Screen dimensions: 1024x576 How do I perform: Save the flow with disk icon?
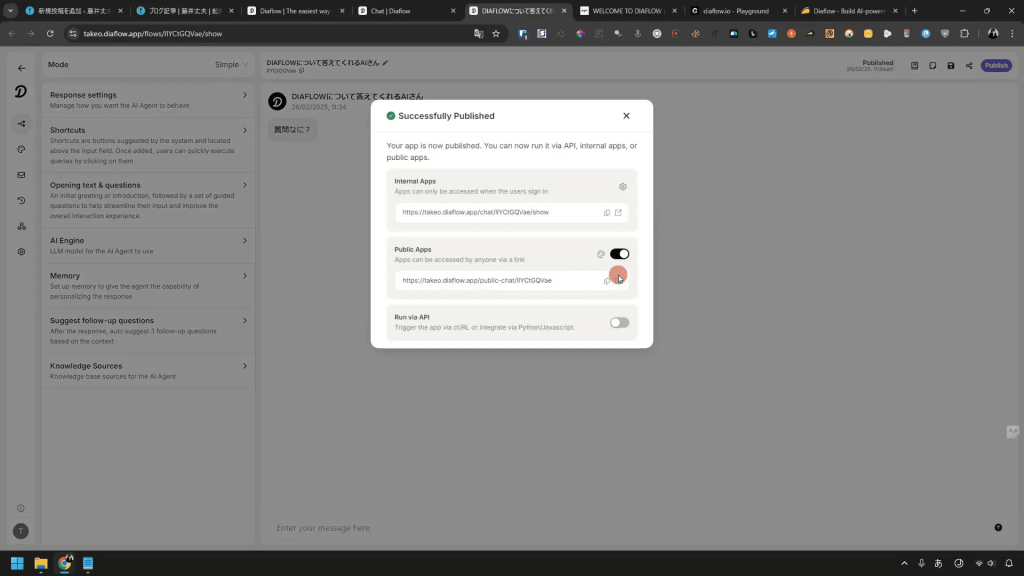(x=951, y=65)
